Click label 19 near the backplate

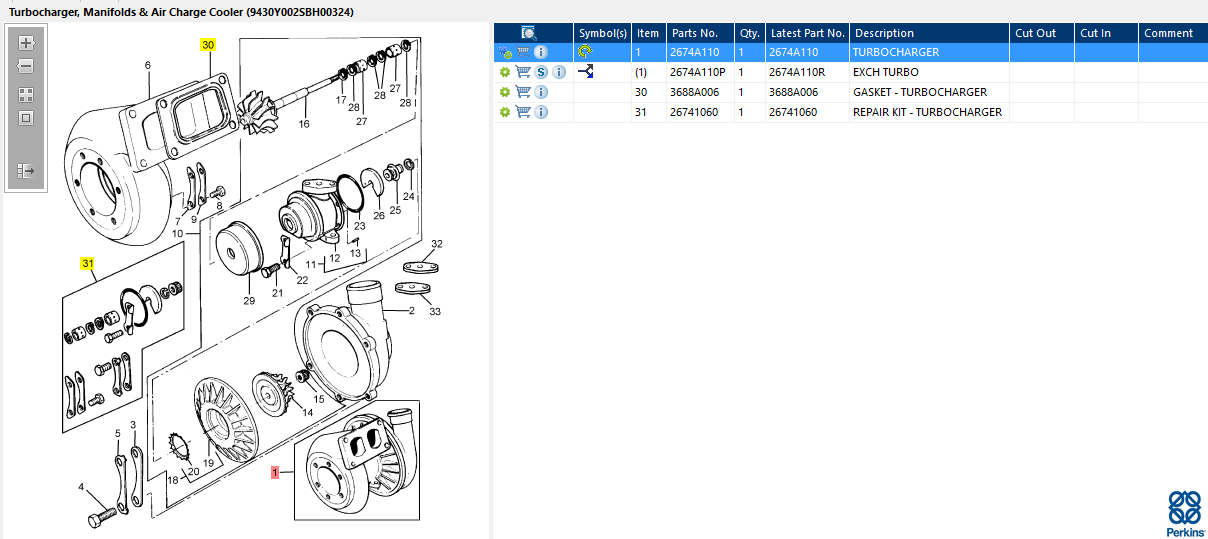[209, 463]
